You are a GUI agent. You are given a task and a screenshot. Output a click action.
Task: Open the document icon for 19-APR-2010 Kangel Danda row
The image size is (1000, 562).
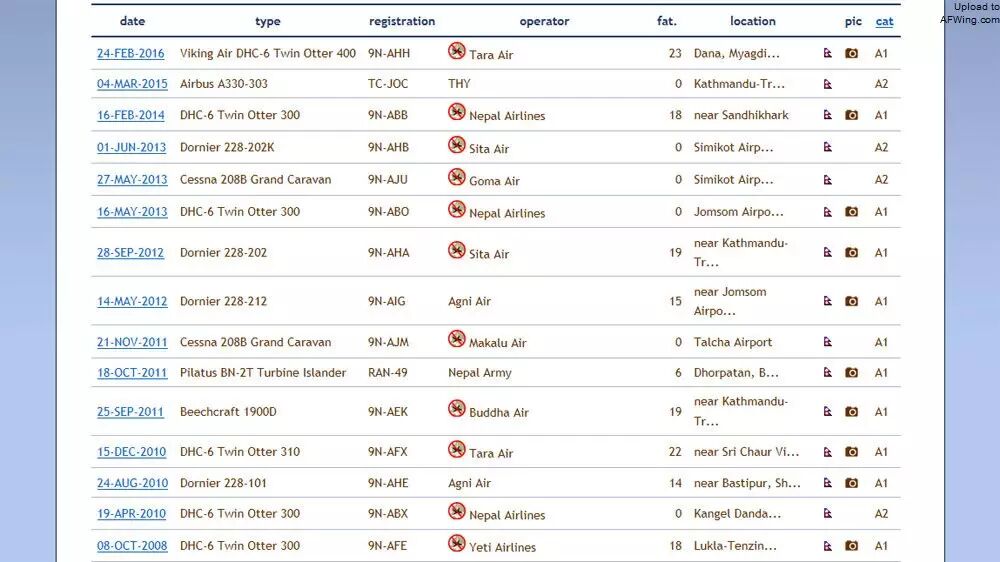point(827,514)
